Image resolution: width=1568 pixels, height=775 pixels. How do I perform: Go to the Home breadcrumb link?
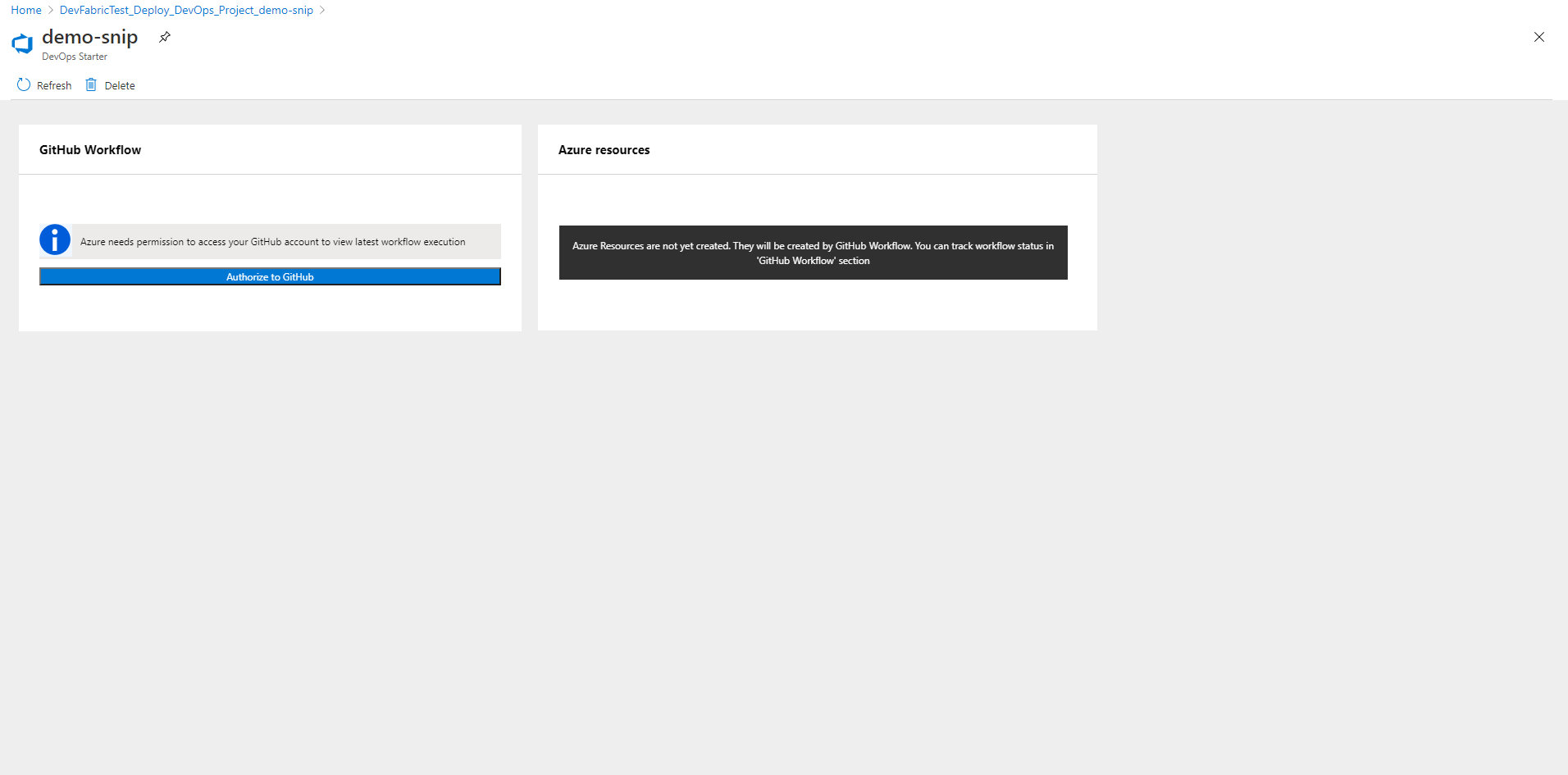26,10
